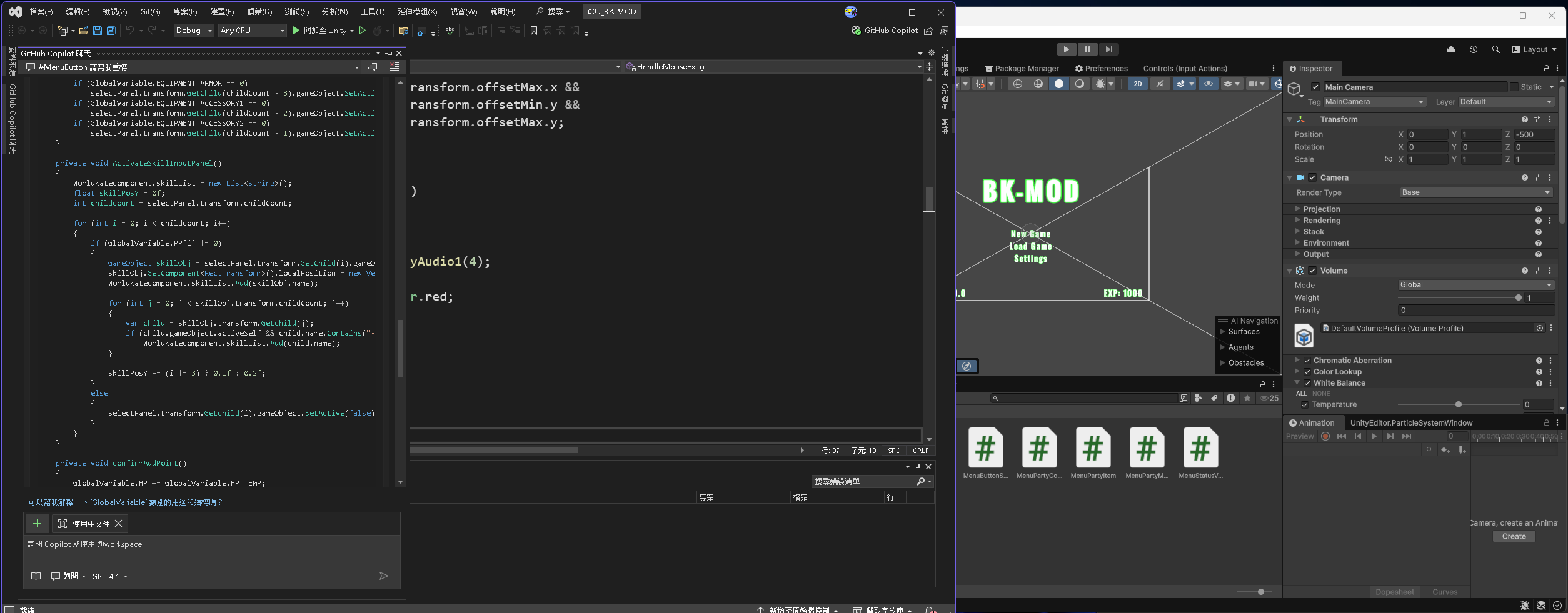Click Save All icon in Visual Studio
1568x613 pixels.
click(111, 31)
